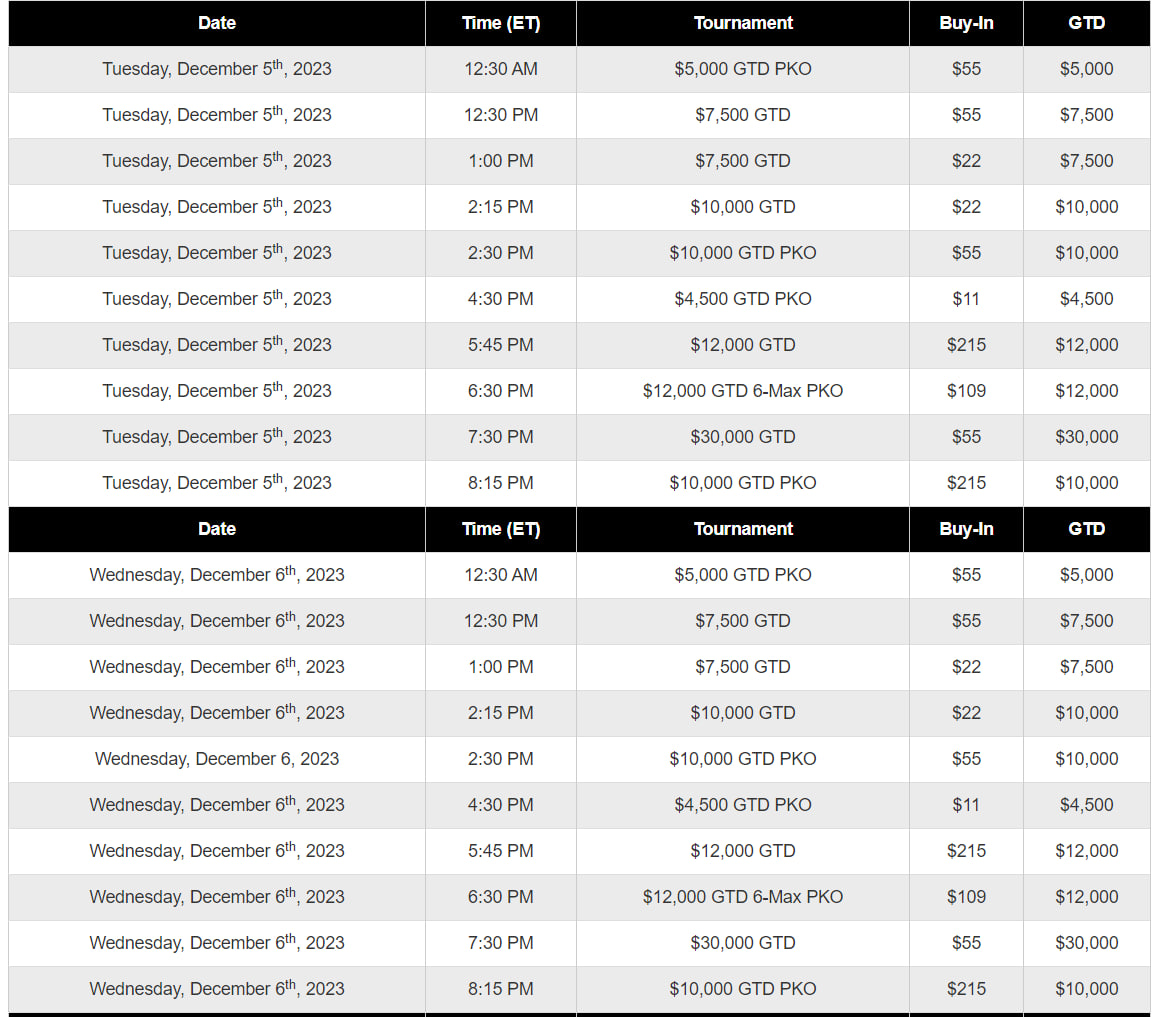Click the $11 buy-in in Tuesday's 4:30 PM row
This screenshot has height=1017, width=1154.
click(x=966, y=299)
